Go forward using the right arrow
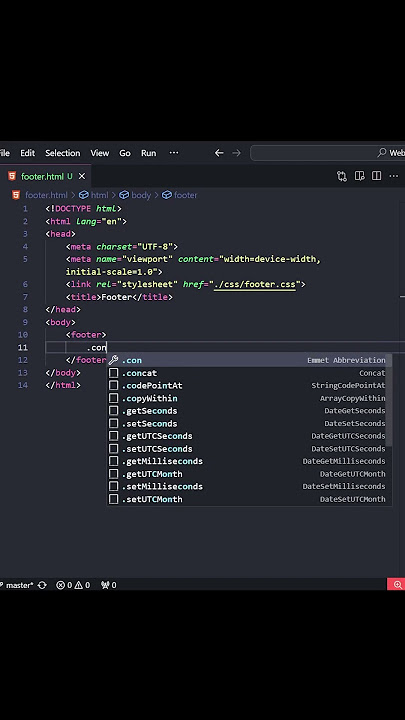405x720 pixels. pos(236,153)
